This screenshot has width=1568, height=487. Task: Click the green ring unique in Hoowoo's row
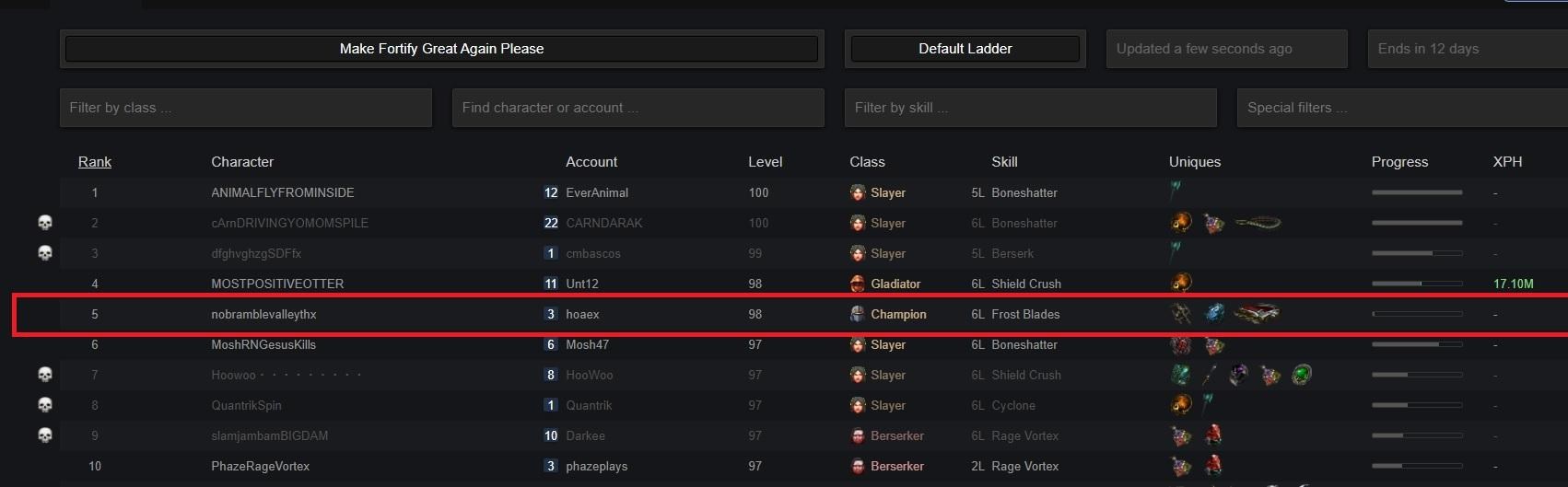[1301, 375]
